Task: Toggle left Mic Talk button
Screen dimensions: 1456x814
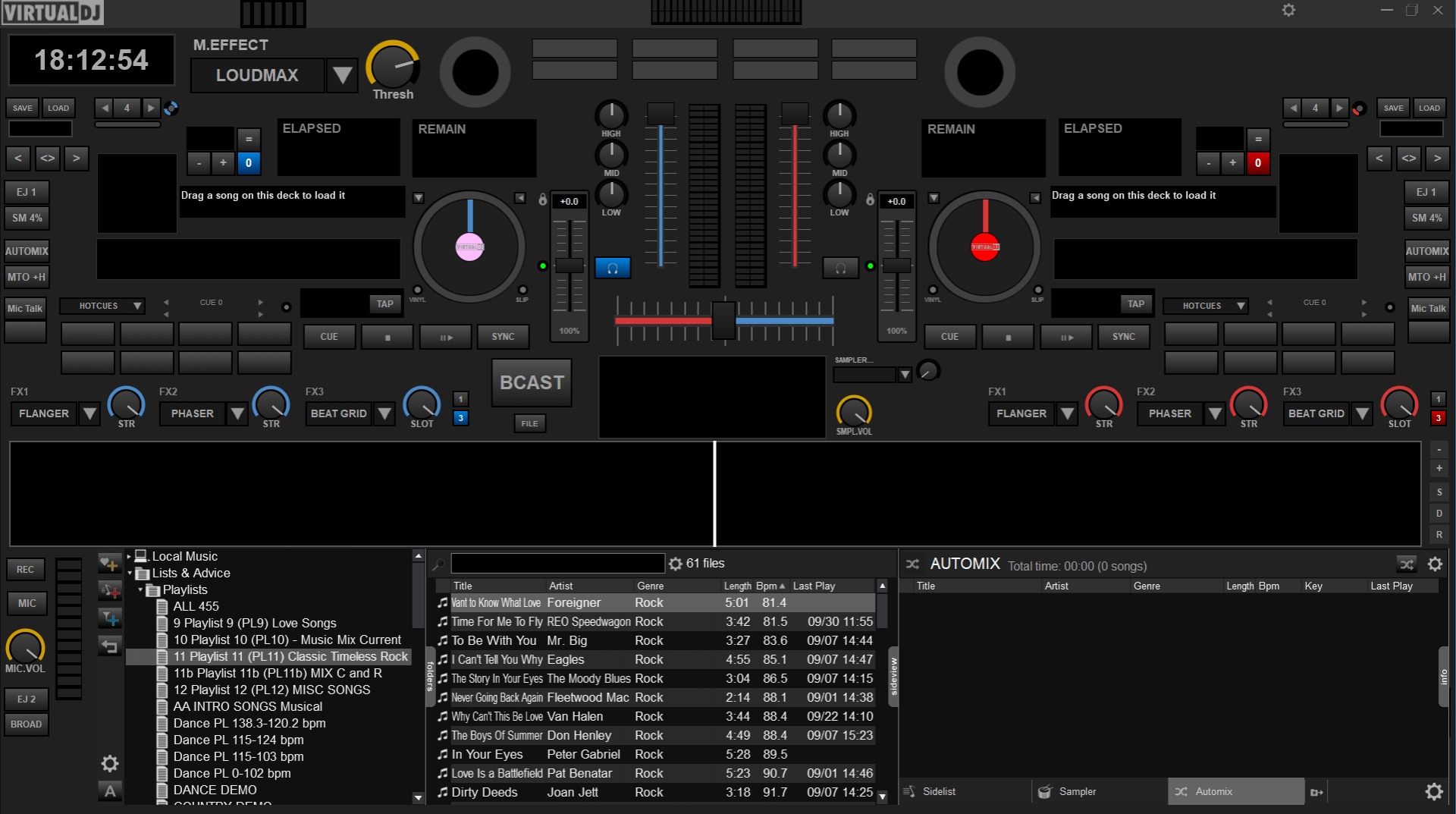Action: pyautogui.click(x=25, y=308)
